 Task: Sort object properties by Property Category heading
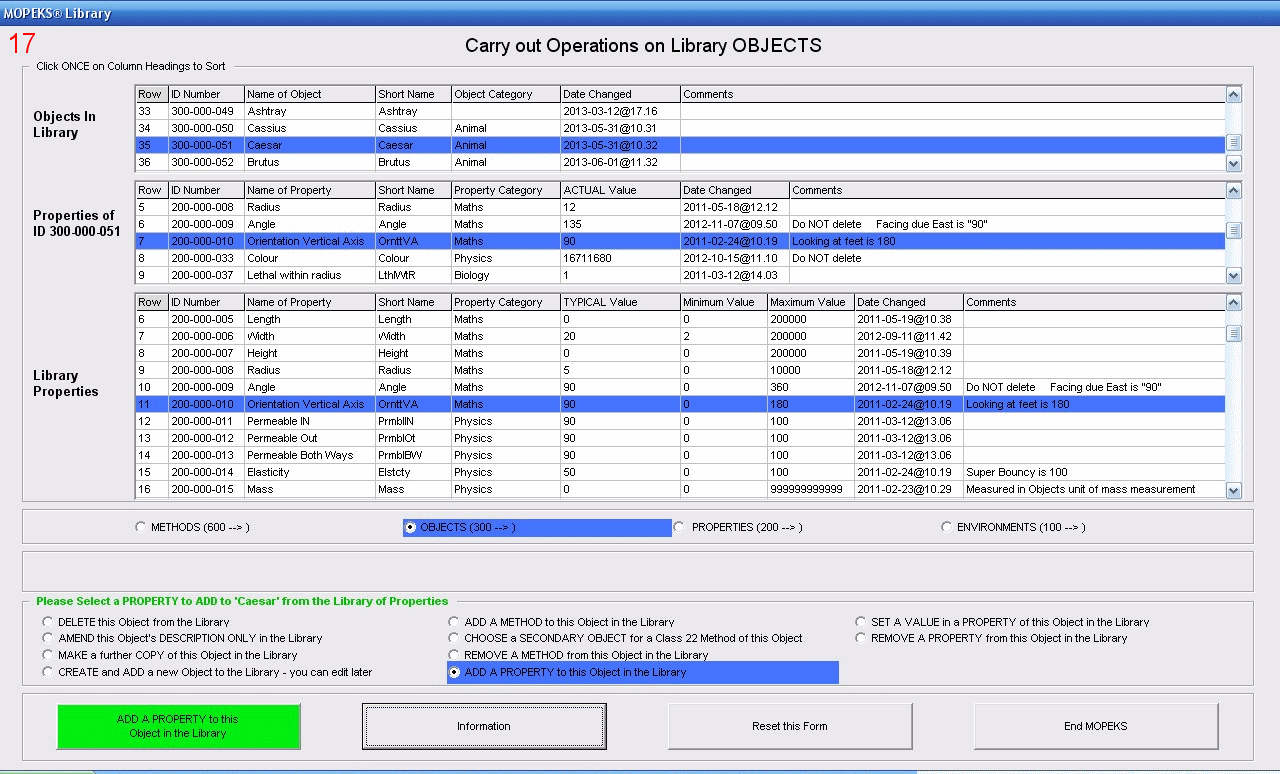click(506, 190)
